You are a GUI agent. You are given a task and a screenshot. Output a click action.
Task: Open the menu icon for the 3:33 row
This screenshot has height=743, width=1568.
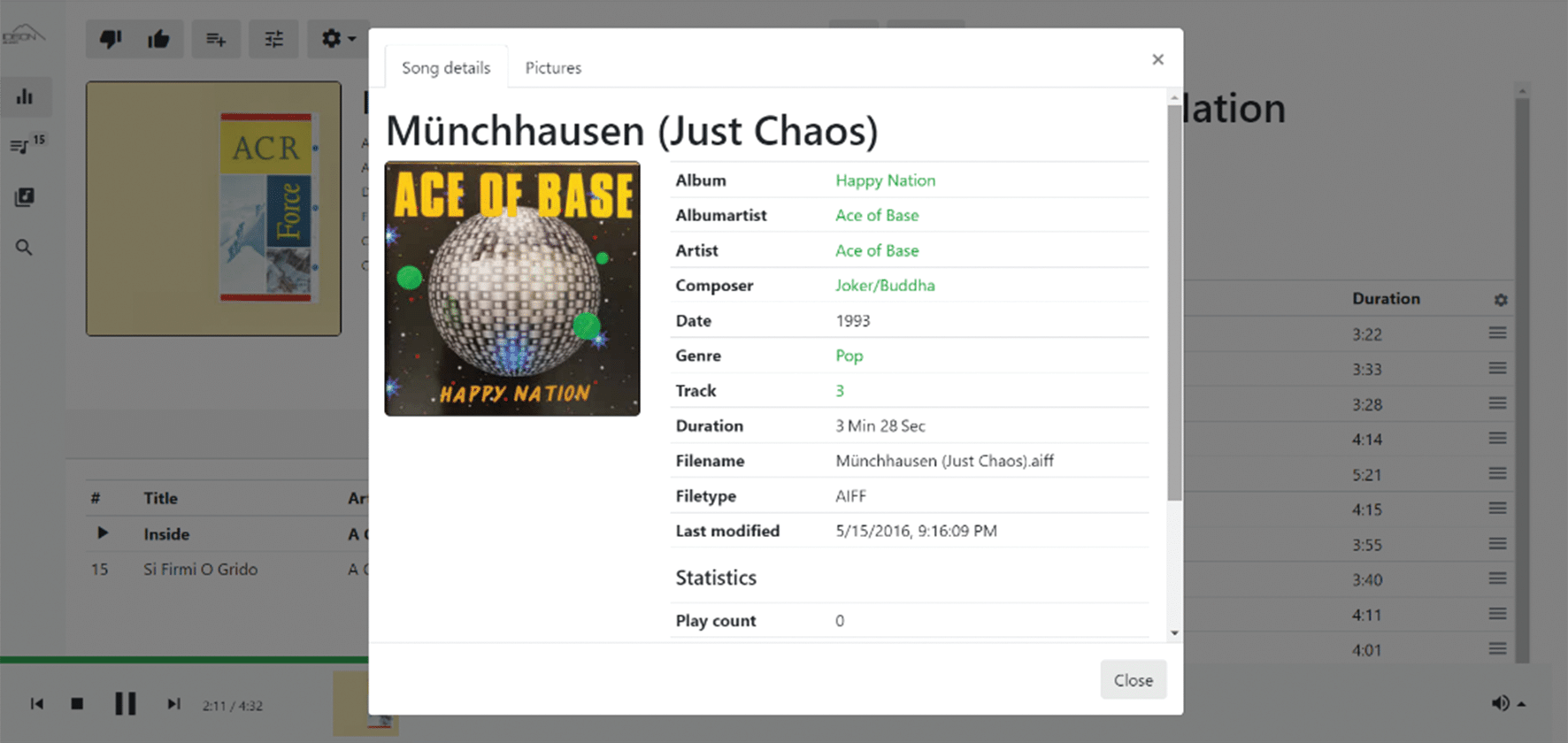coord(1497,368)
